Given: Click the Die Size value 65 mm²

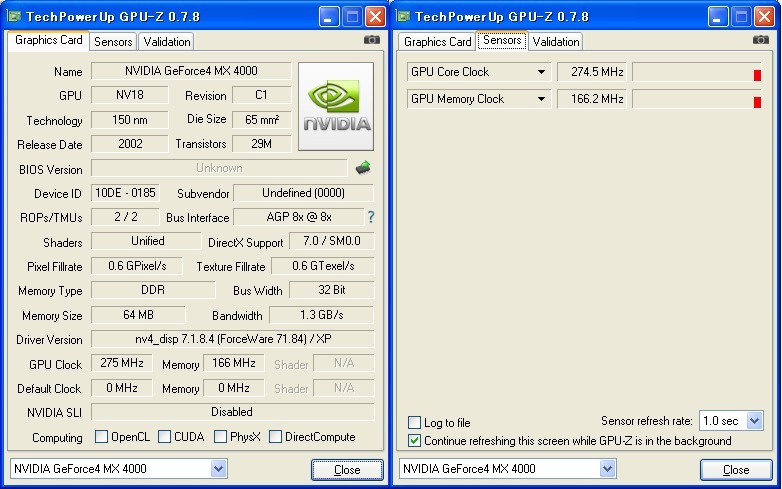Looking at the screenshot, I should click(x=262, y=120).
